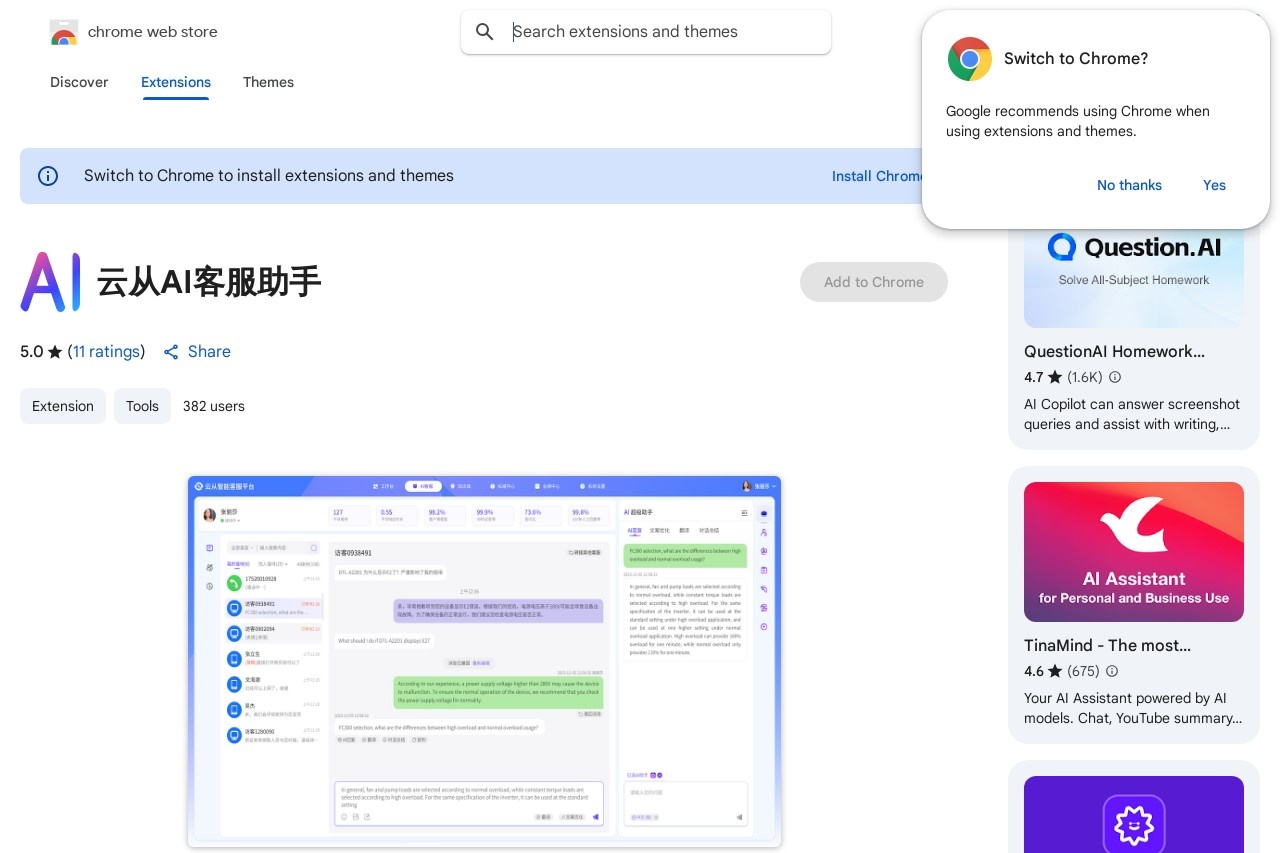Open the TinaMind - The most... title
1280x853 pixels.
click(x=1107, y=645)
